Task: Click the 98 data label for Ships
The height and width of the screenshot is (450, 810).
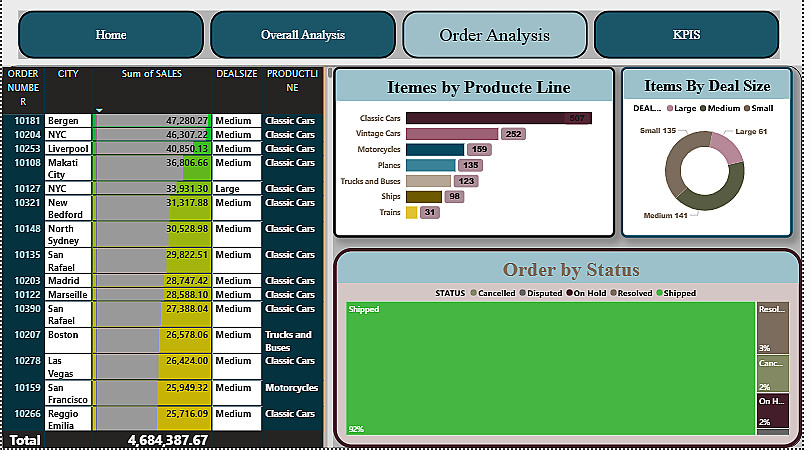Action: 455,196
